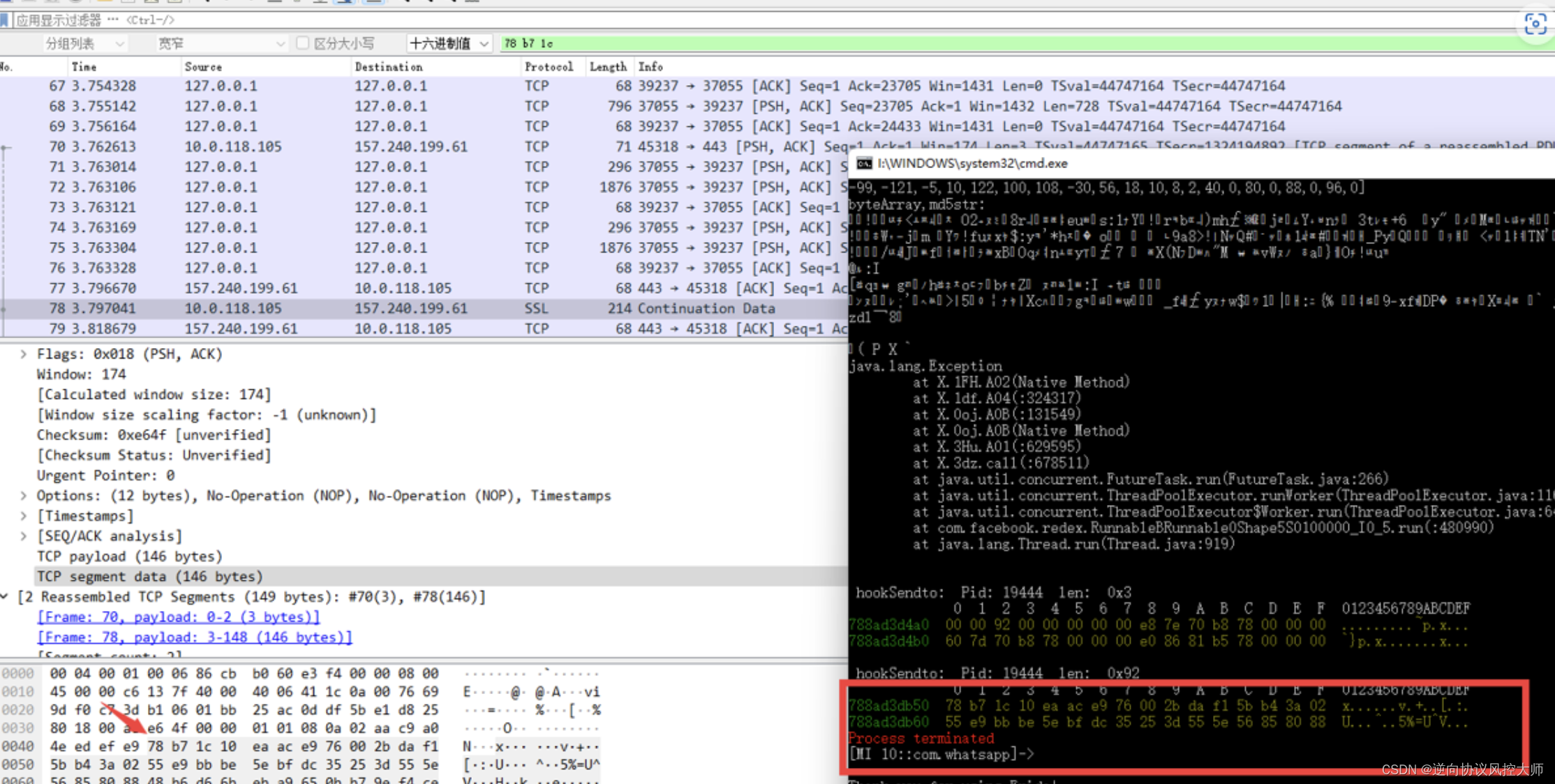Select packet 70 from 10.0.118.105
The image size is (1555, 784).
coord(424,146)
